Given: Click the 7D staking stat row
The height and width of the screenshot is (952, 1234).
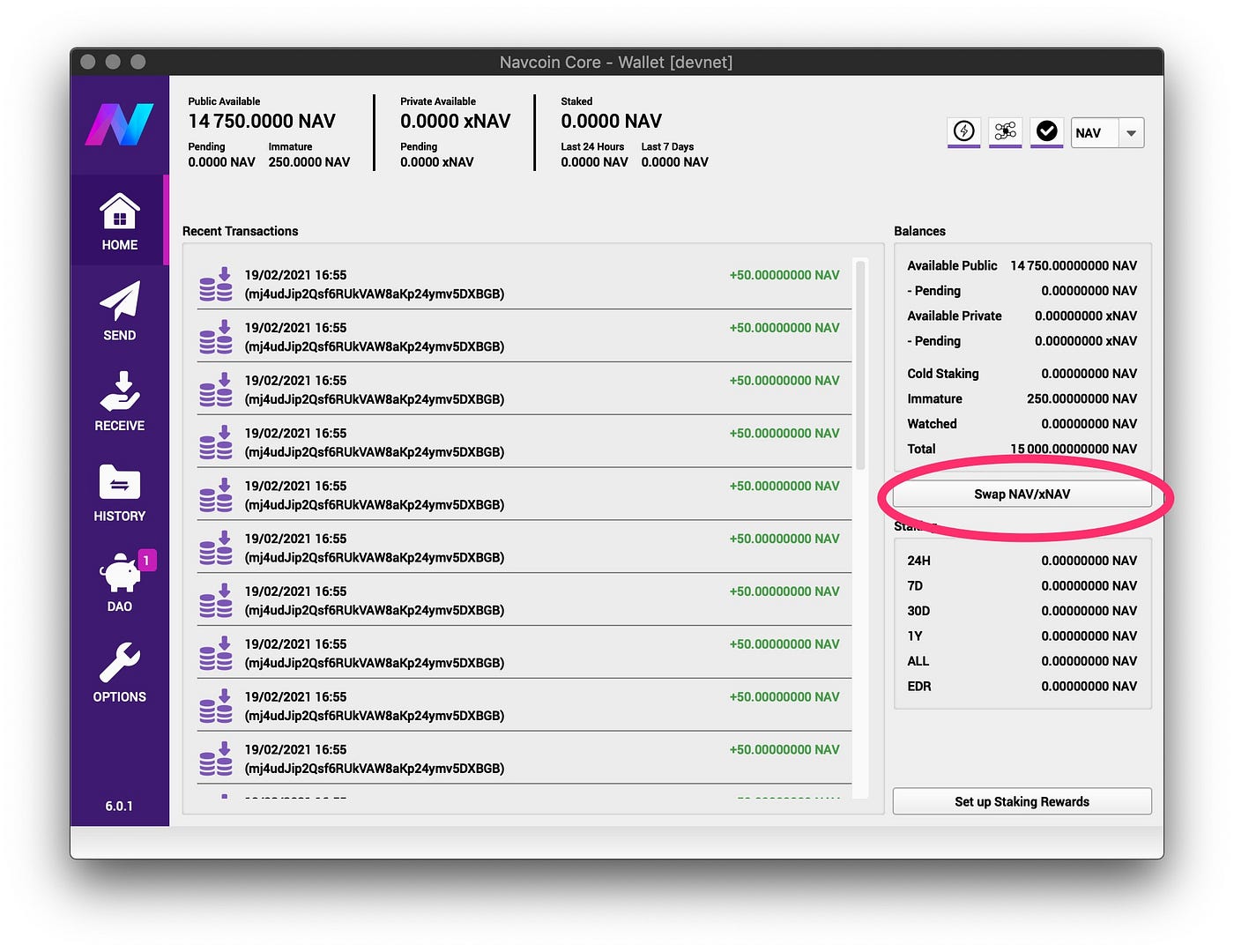Looking at the screenshot, I should (1022, 585).
